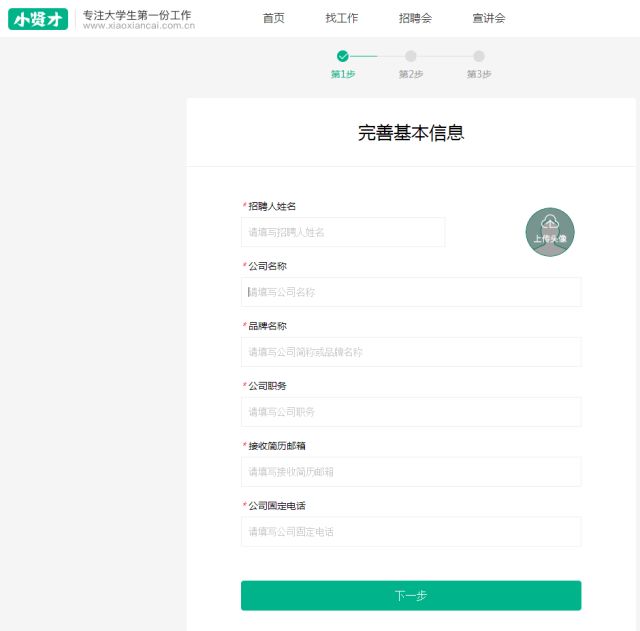Click the 专注大学生第一份工作 slogan
Screen dimensions: 640x631
[x=137, y=15]
